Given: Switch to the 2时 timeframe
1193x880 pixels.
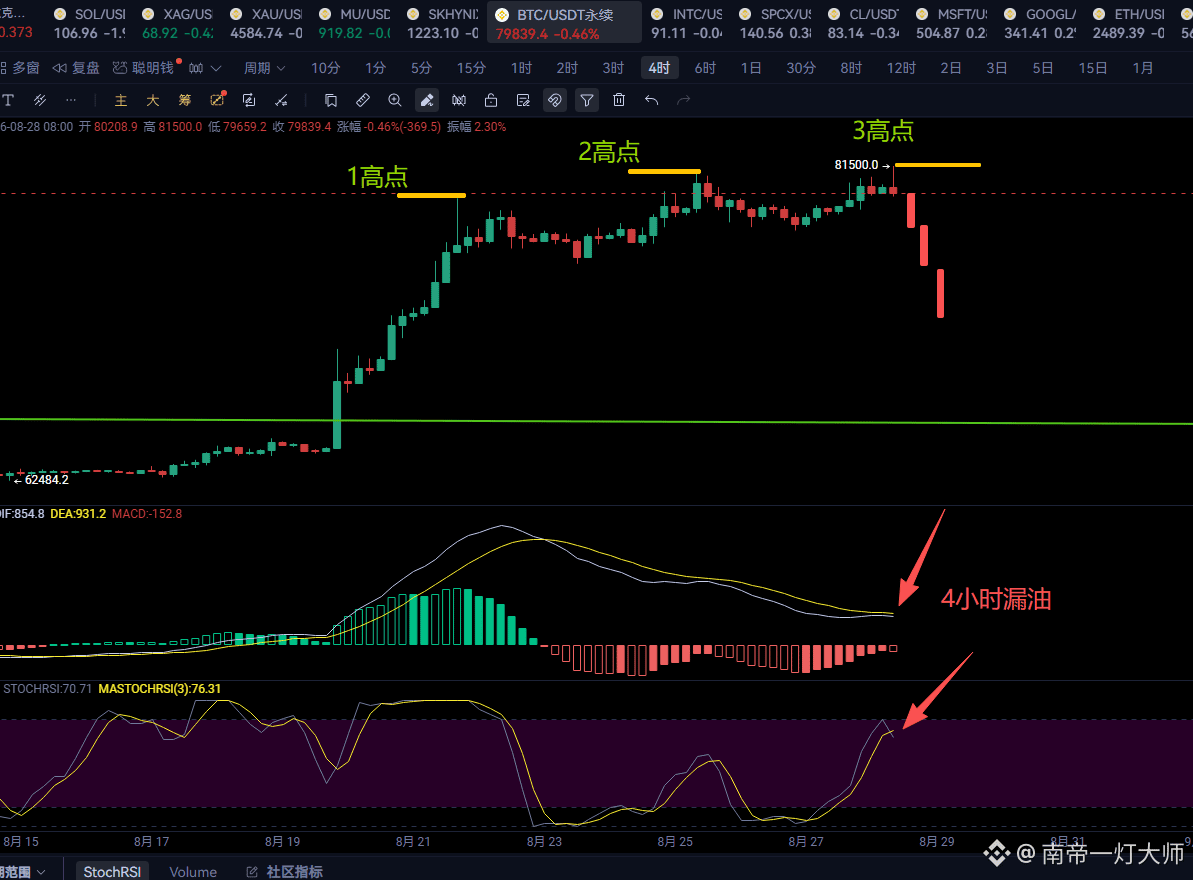Looking at the screenshot, I should tap(567, 68).
